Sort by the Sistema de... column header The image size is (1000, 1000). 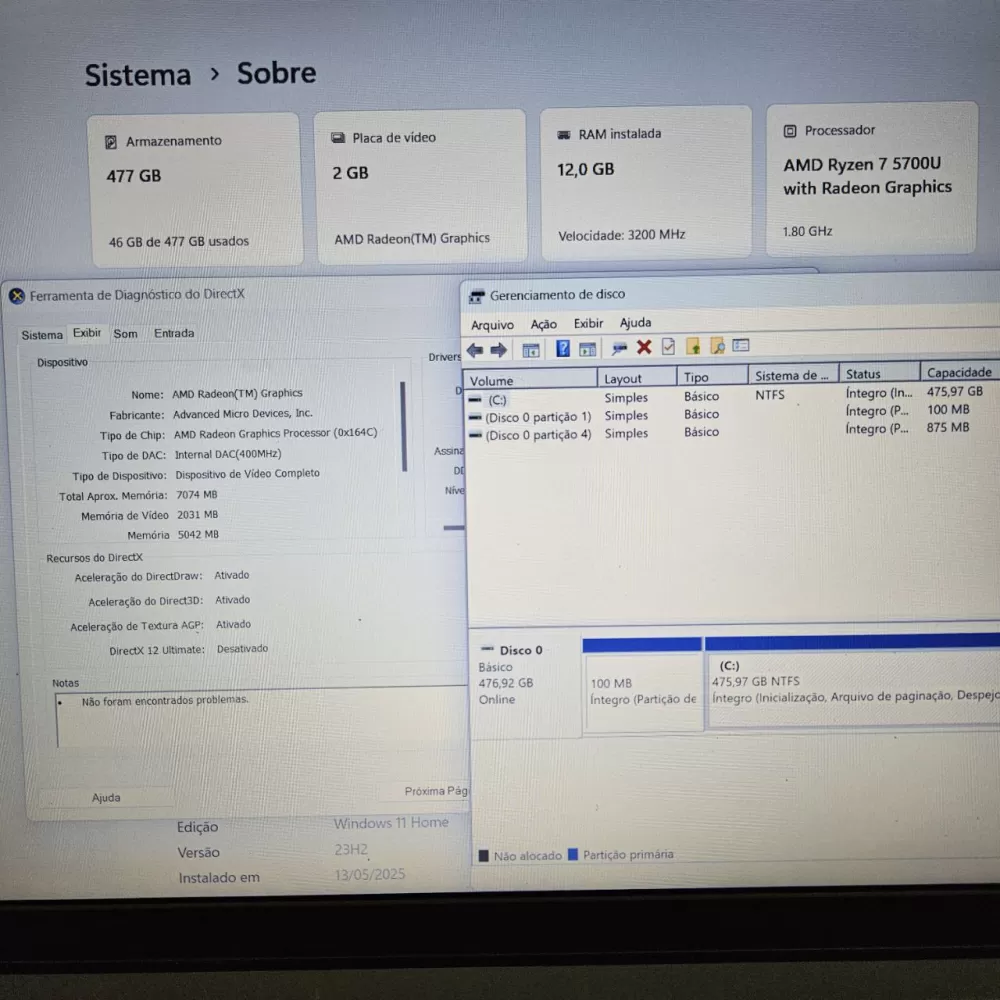pyautogui.click(x=794, y=376)
